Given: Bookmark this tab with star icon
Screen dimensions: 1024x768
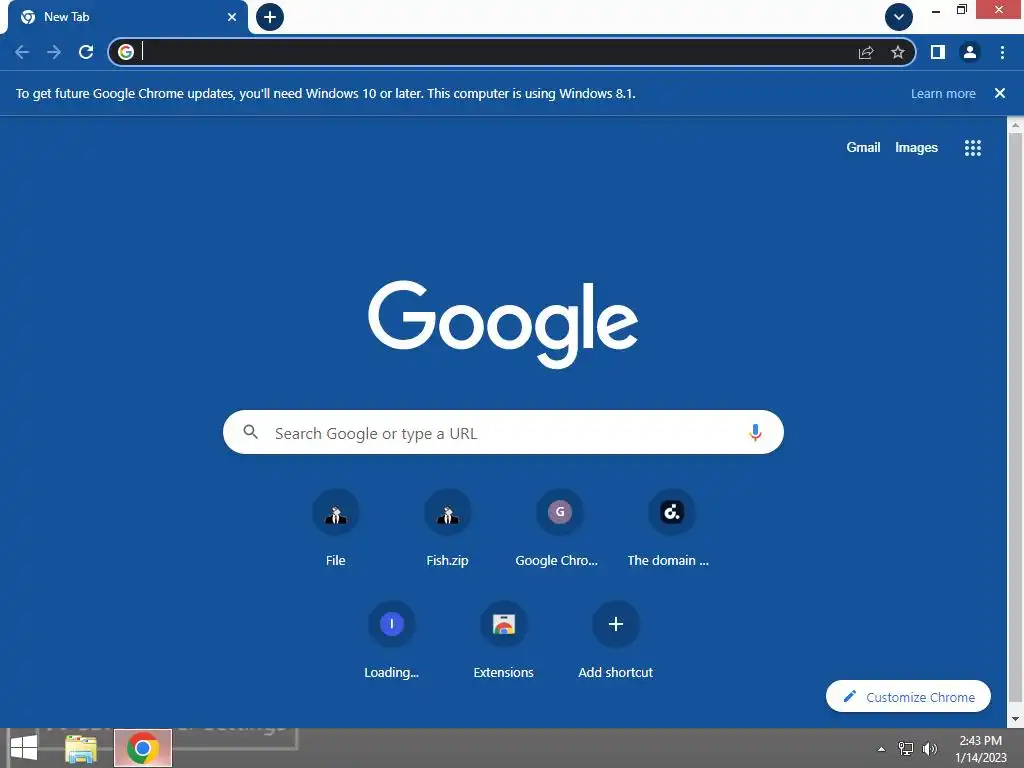Looking at the screenshot, I should point(898,52).
